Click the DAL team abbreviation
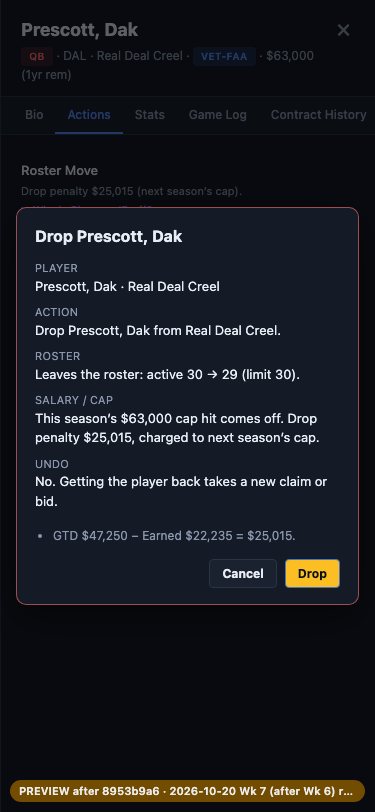The height and width of the screenshot is (812, 375). (x=75, y=56)
